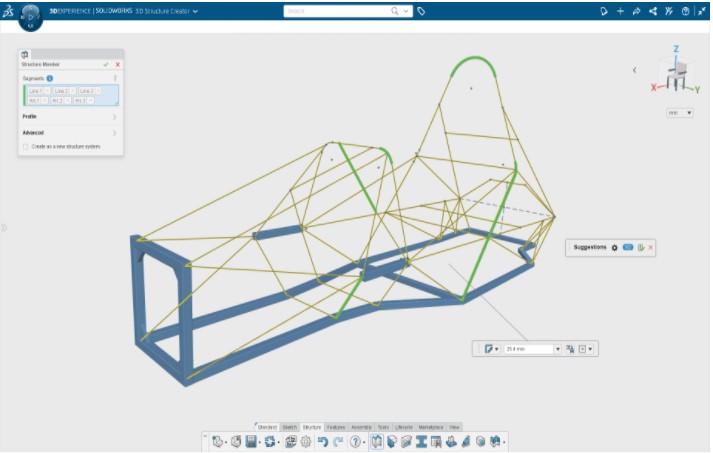The width and height of the screenshot is (713, 453).
Task: Enable Create as a new structure system
Action: tap(25, 146)
